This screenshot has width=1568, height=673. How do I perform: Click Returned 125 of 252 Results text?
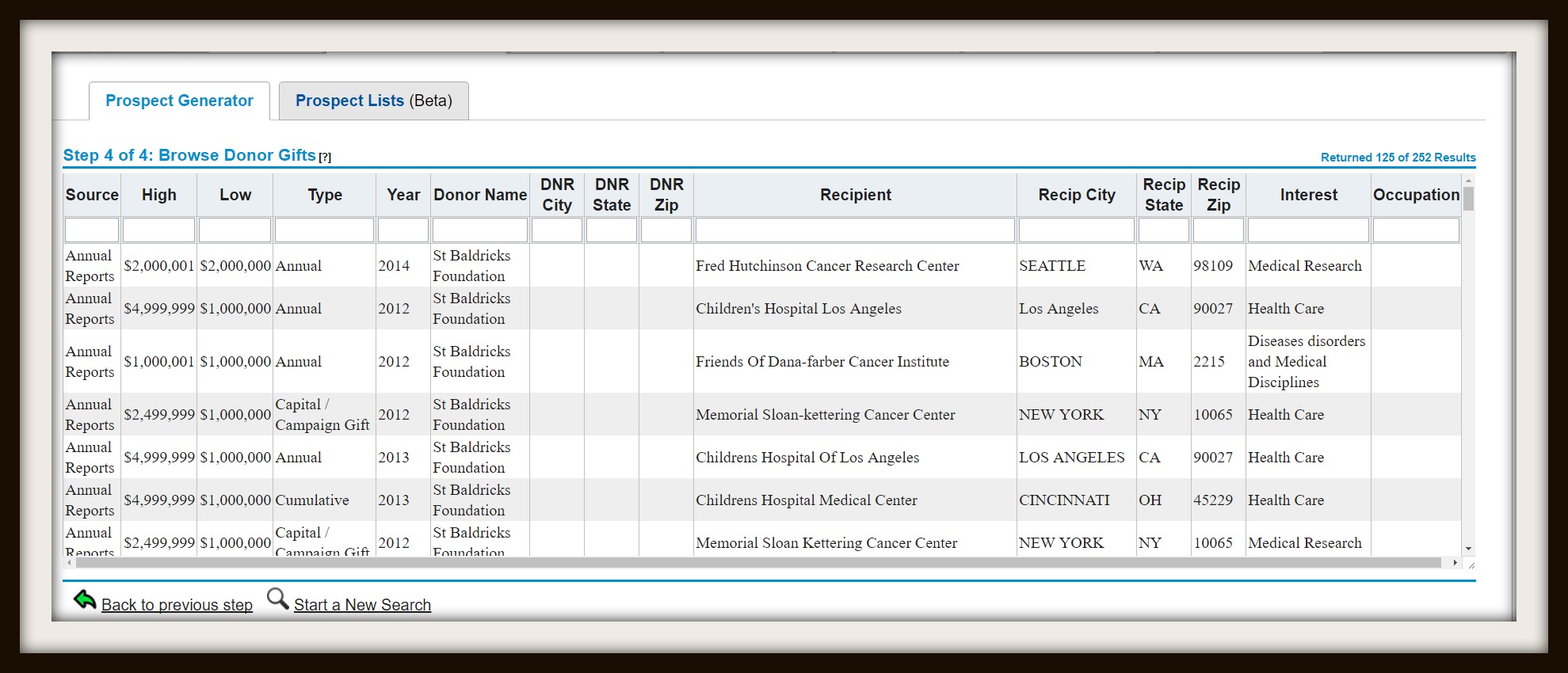(x=1398, y=158)
